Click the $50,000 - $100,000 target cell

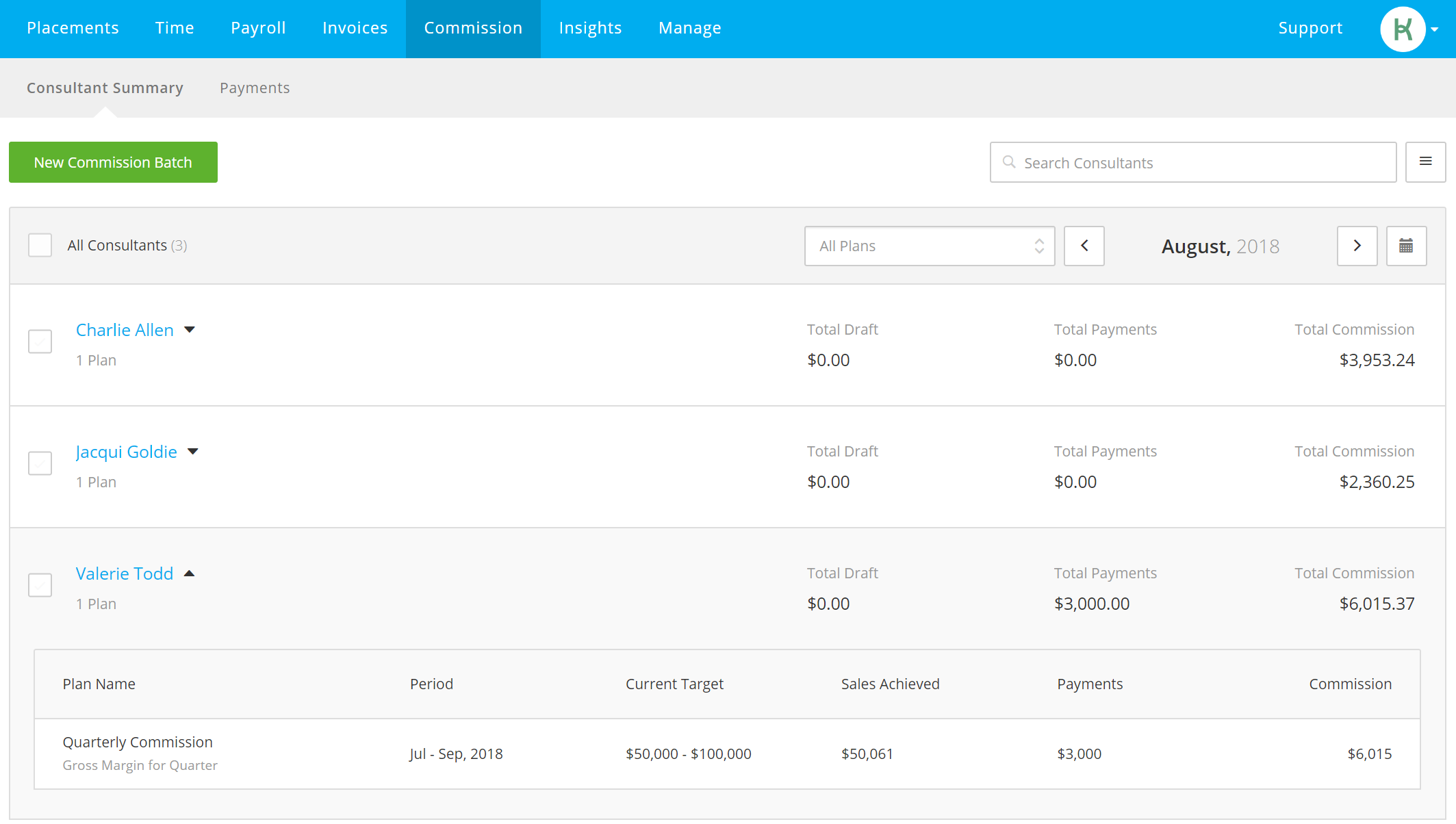688,754
